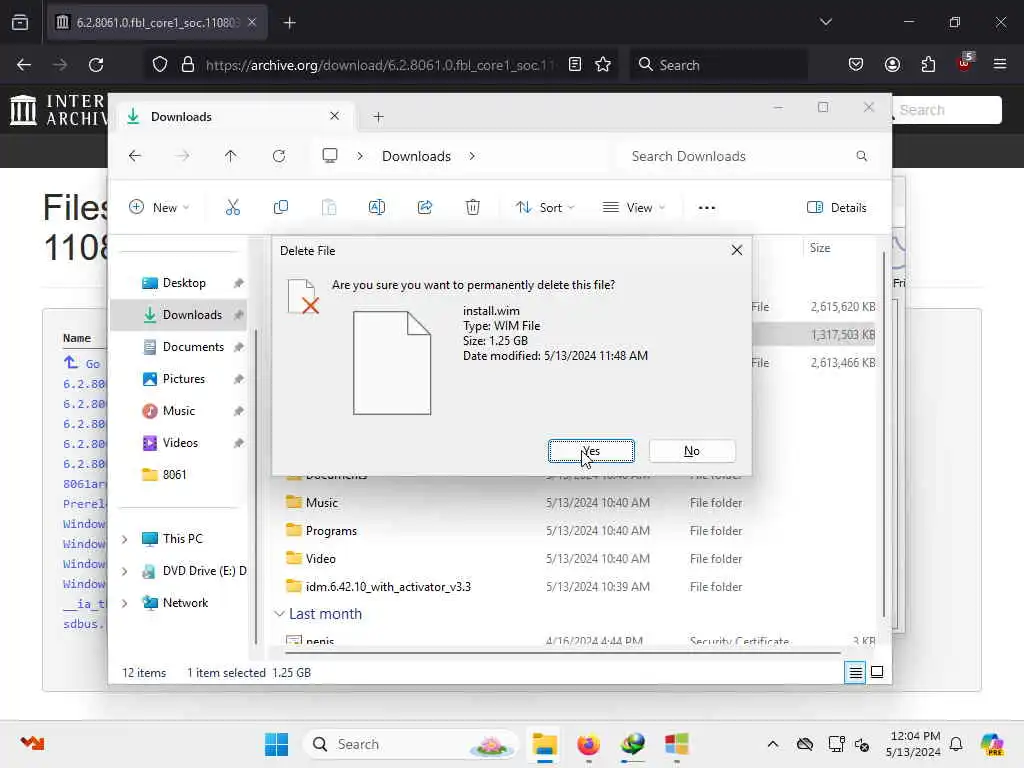Open a new Firefox tab

pos(289,23)
